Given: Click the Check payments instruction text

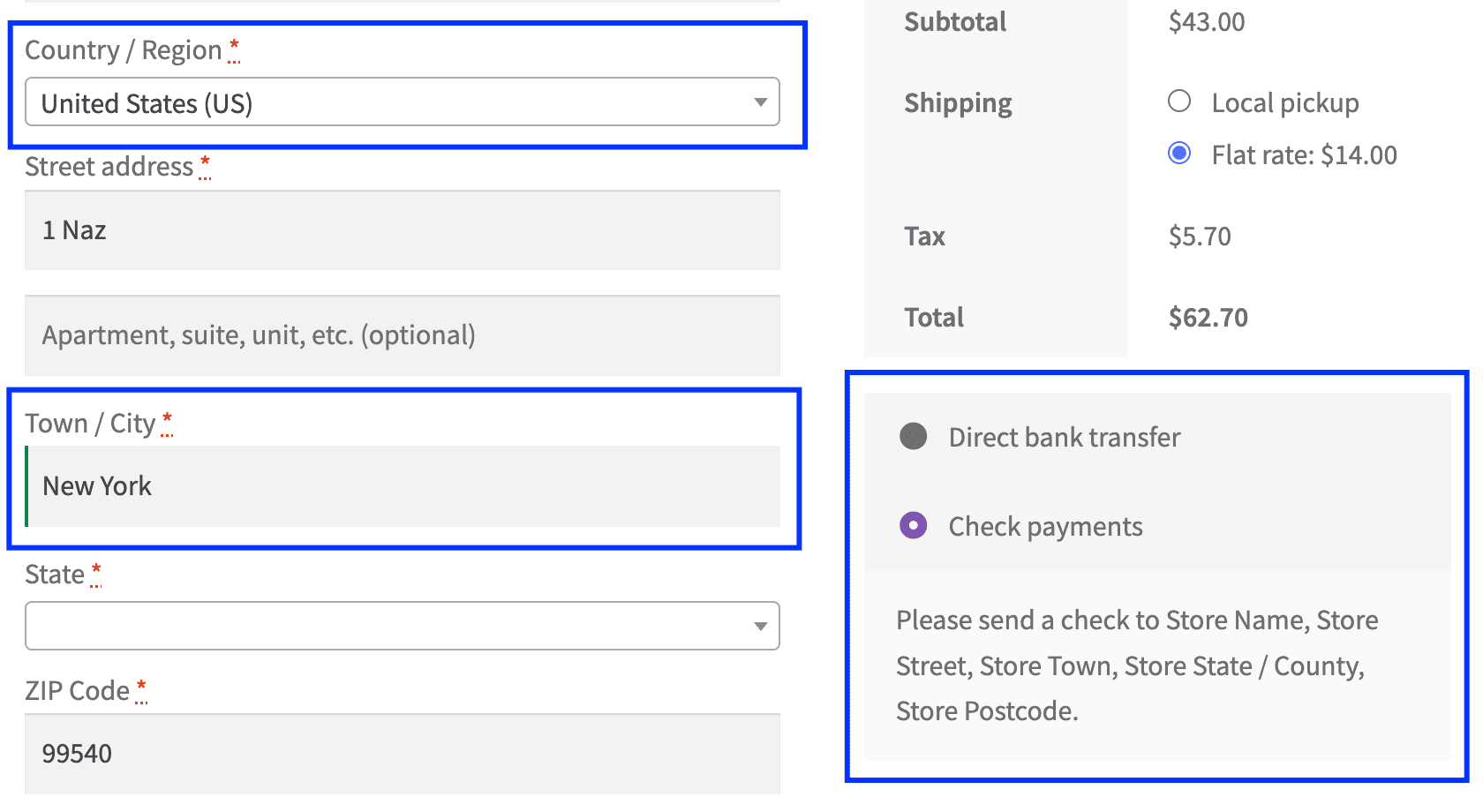Looking at the screenshot, I should coord(1137,665).
